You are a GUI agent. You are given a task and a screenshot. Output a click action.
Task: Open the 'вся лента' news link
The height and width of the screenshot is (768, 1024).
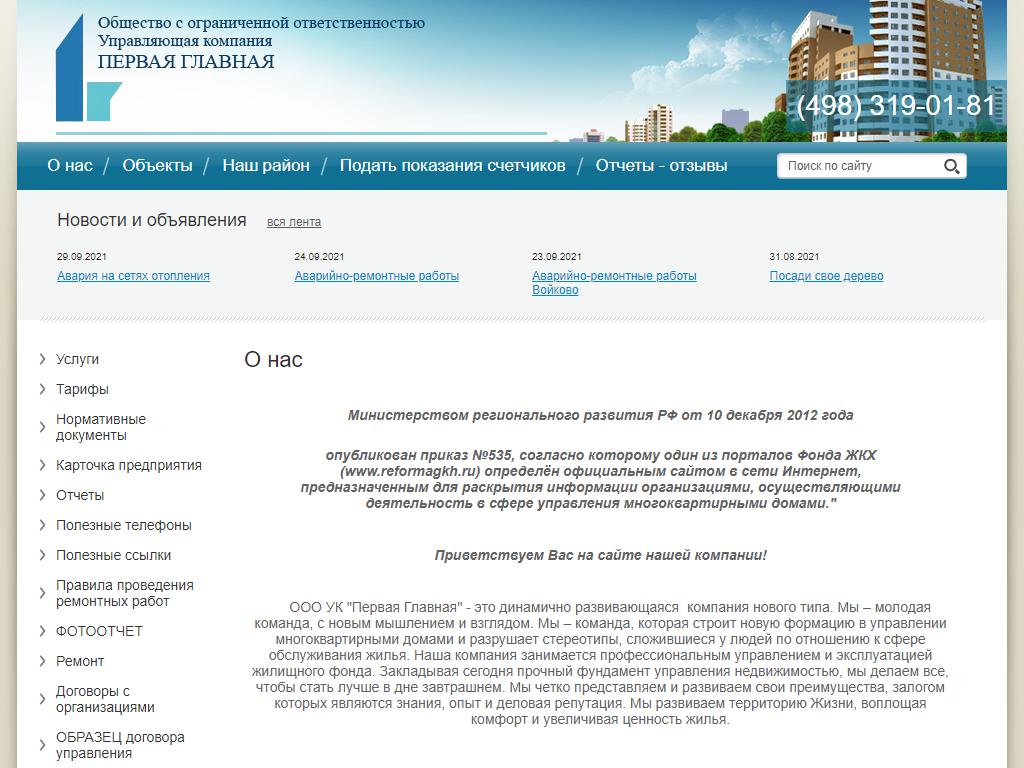tap(294, 222)
